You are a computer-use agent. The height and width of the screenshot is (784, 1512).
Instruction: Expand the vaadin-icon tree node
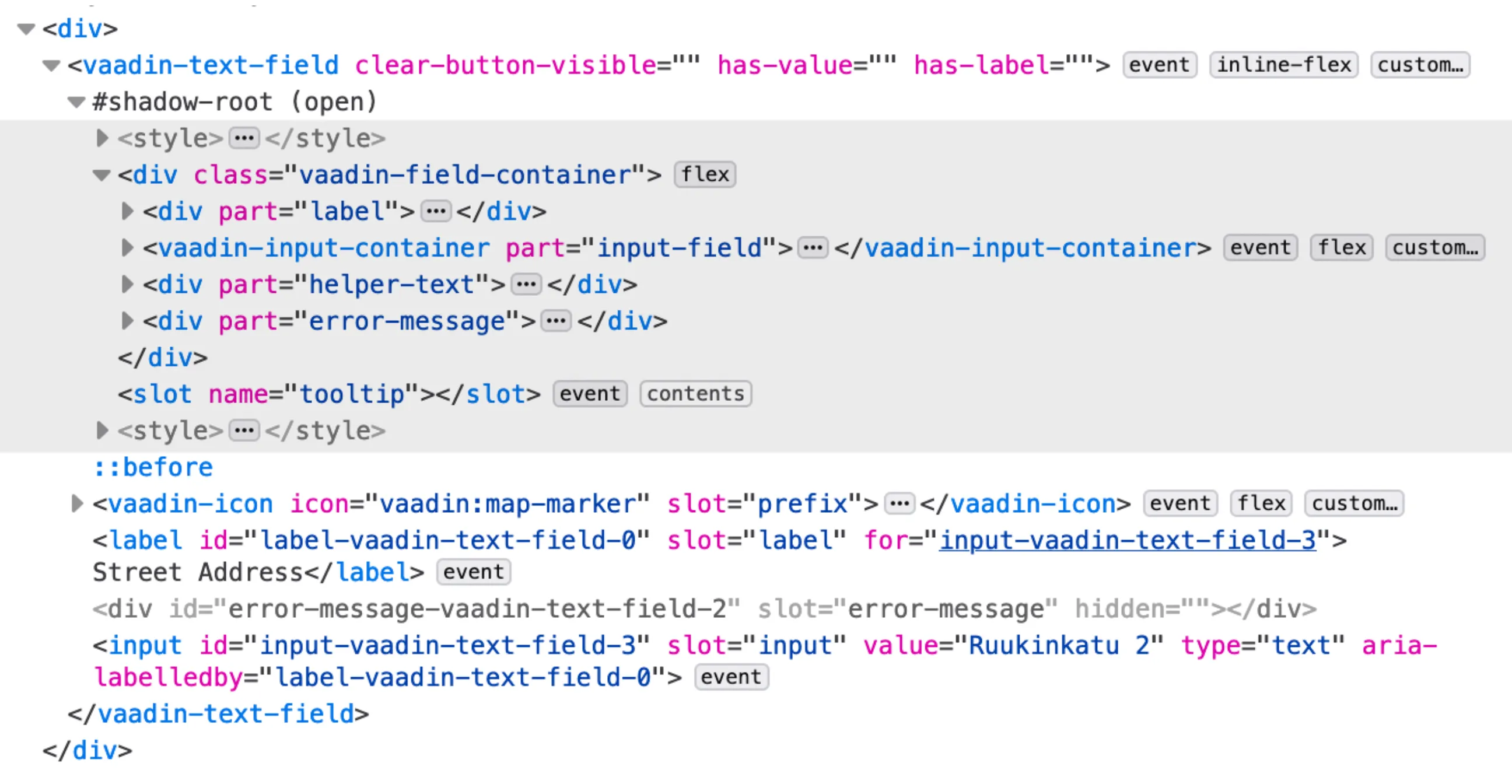click(x=77, y=503)
